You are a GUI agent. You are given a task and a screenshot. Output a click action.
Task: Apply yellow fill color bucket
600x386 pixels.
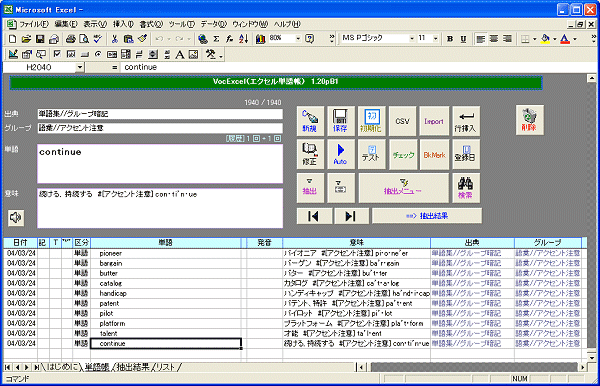(546, 39)
